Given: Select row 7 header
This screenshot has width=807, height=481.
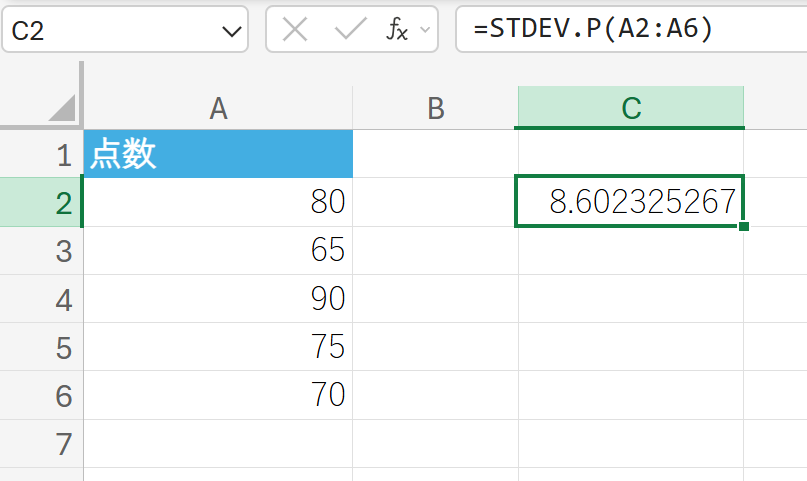Looking at the screenshot, I should tap(63, 443).
